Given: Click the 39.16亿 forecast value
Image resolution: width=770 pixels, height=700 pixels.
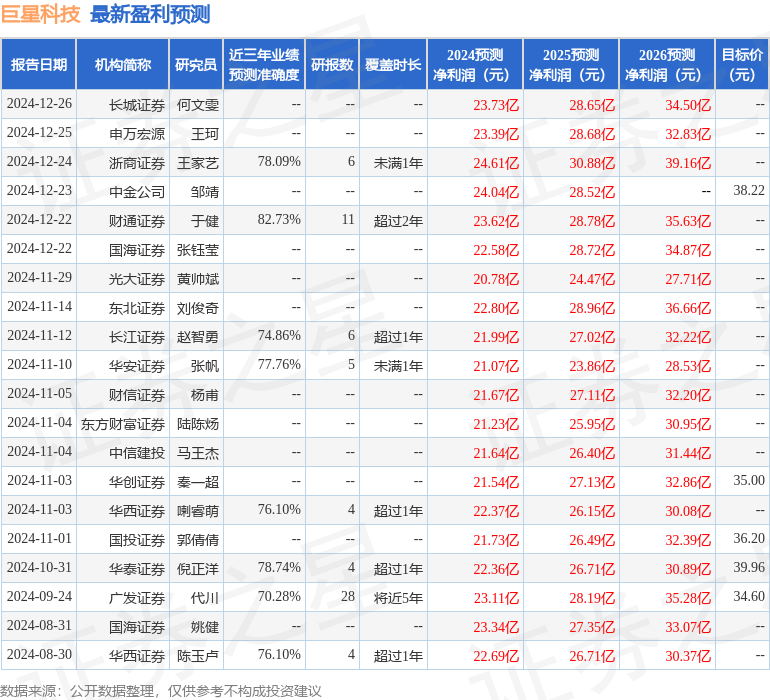Looking at the screenshot, I should pyautogui.click(x=688, y=163).
